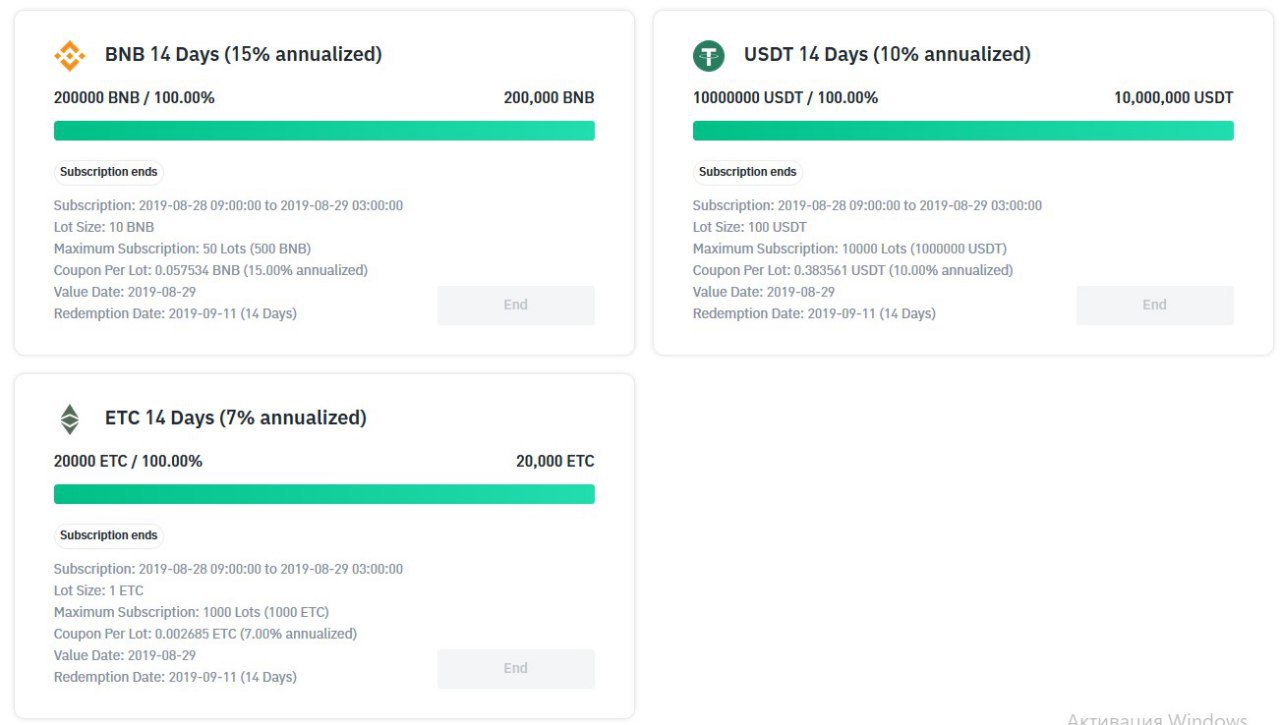The height and width of the screenshot is (725, 1280).
Task: Click the 200,000 BNB total amount
Action: (549, 98)
